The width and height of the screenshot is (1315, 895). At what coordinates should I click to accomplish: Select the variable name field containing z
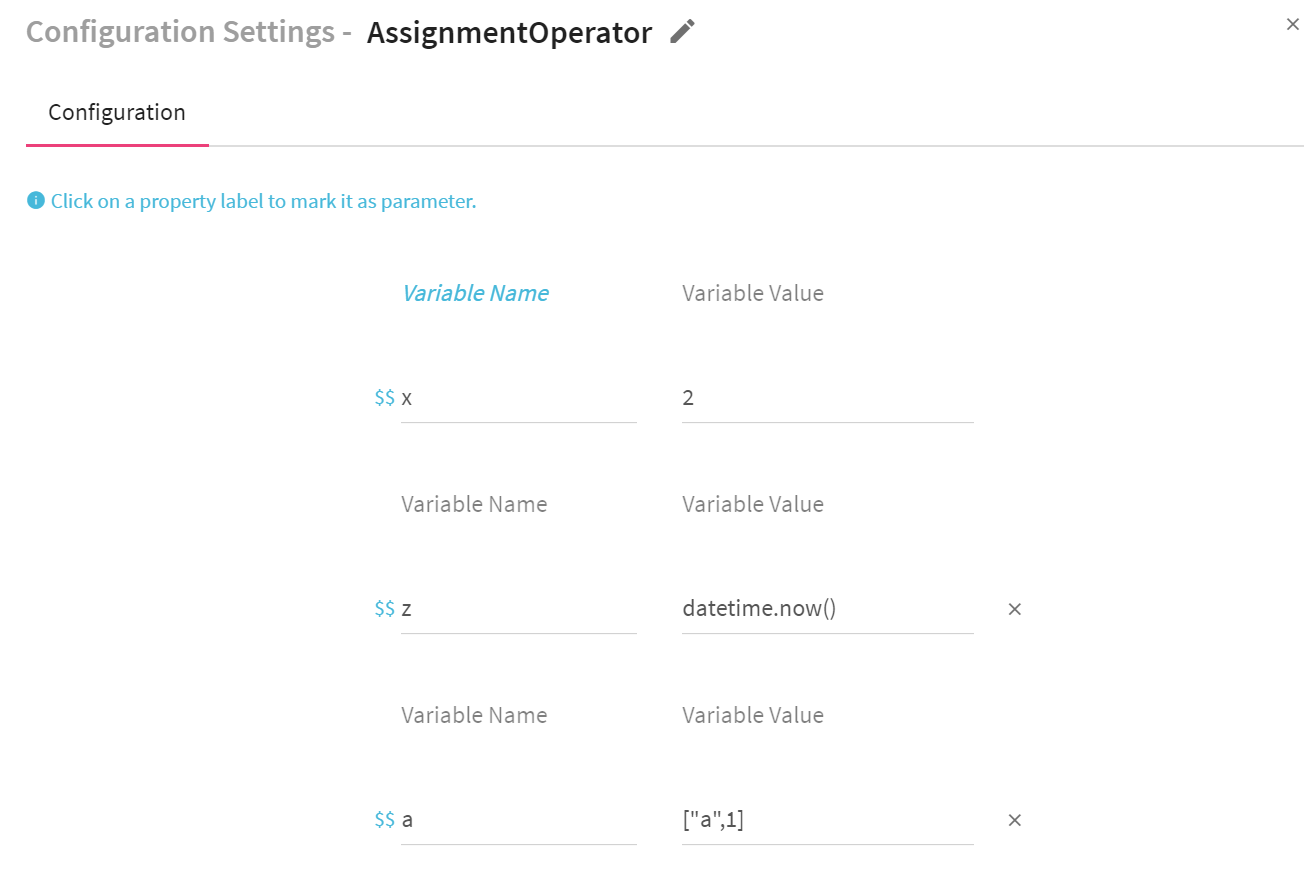[x=518, y=609]
